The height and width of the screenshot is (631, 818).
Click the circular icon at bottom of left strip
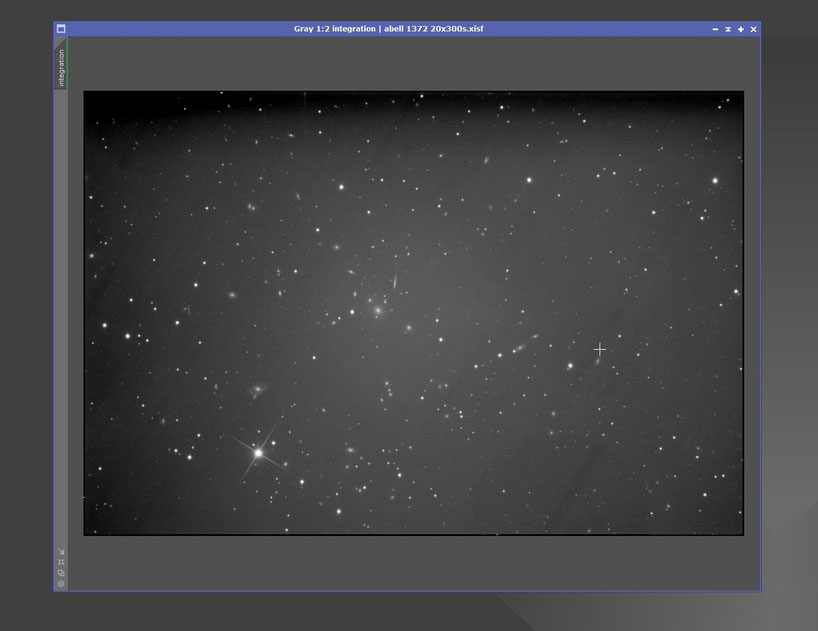(x=61, y=584)
